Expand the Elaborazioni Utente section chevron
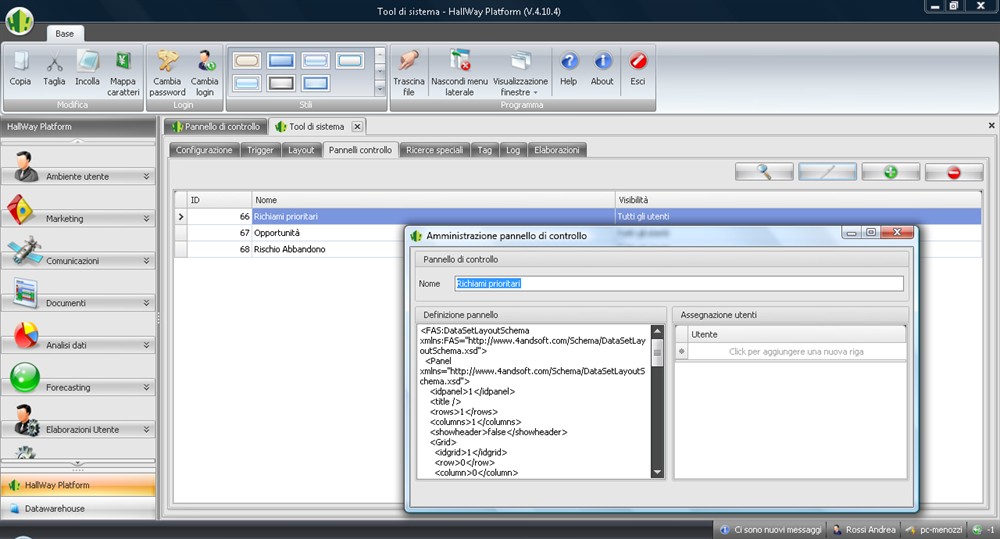The image size is (1000, 539). [x=146, y=429]
